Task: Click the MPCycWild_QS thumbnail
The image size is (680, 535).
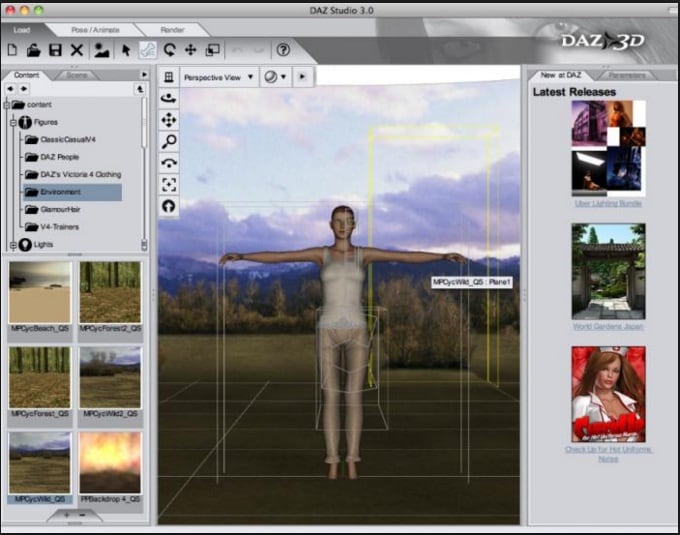Action: (x=40, y=463)
